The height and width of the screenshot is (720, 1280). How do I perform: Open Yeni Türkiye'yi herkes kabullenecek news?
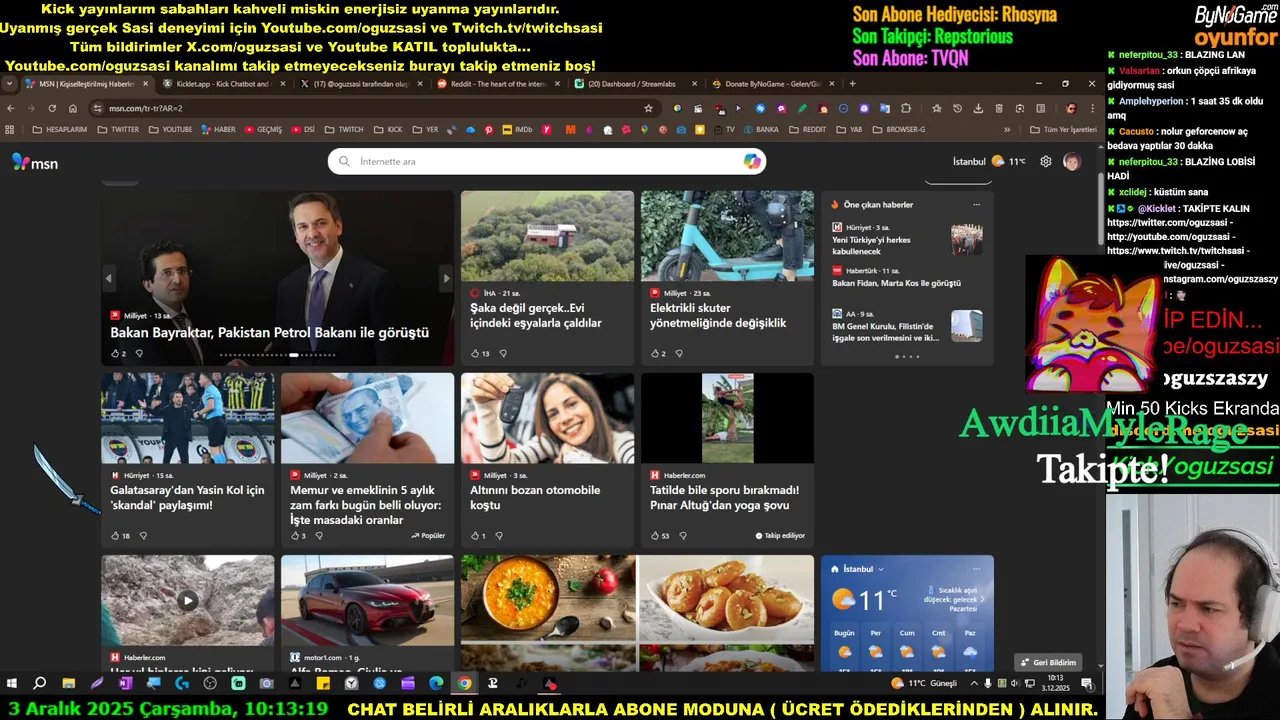[871, 246]
